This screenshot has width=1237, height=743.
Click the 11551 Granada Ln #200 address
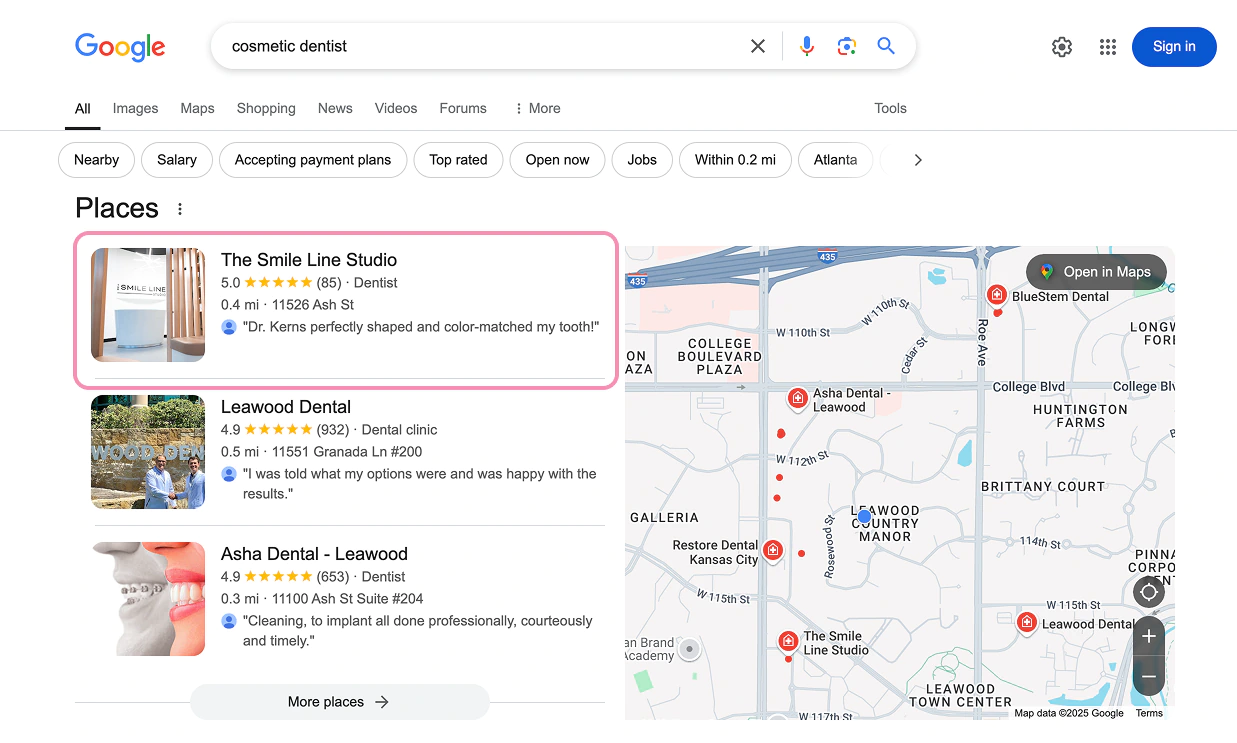click(x=347, y=452)
